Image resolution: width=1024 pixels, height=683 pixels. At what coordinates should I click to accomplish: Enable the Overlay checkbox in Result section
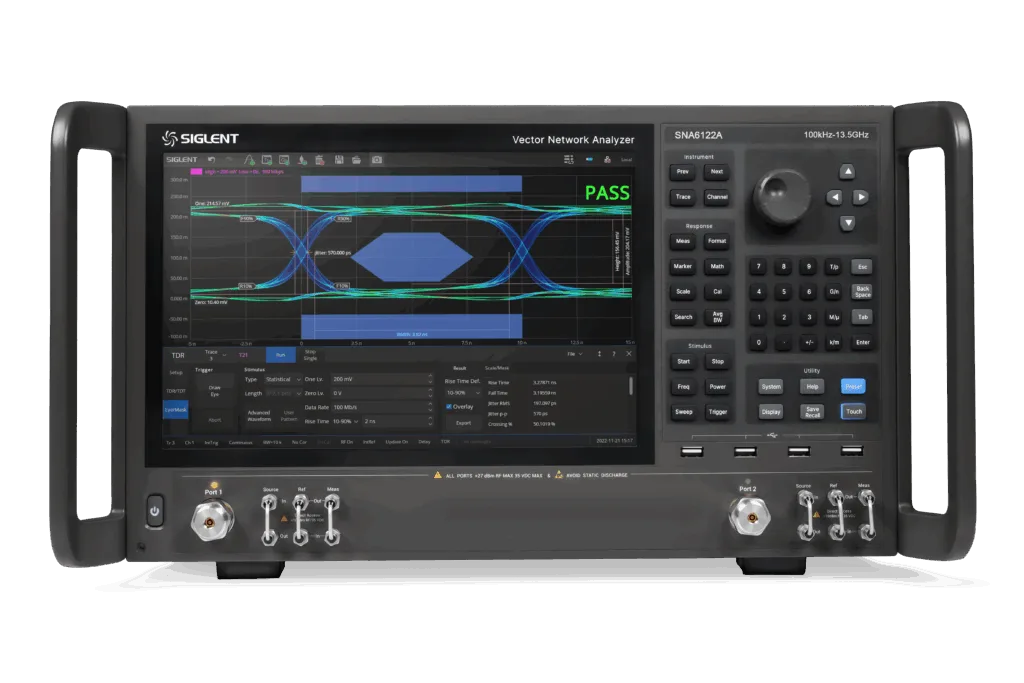click(449, 406)
